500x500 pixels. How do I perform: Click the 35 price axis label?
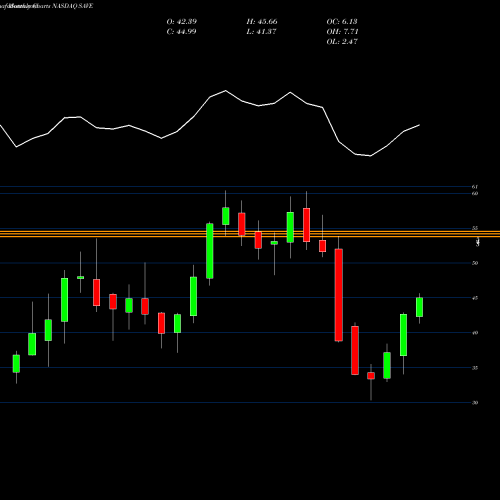point(475,368)
